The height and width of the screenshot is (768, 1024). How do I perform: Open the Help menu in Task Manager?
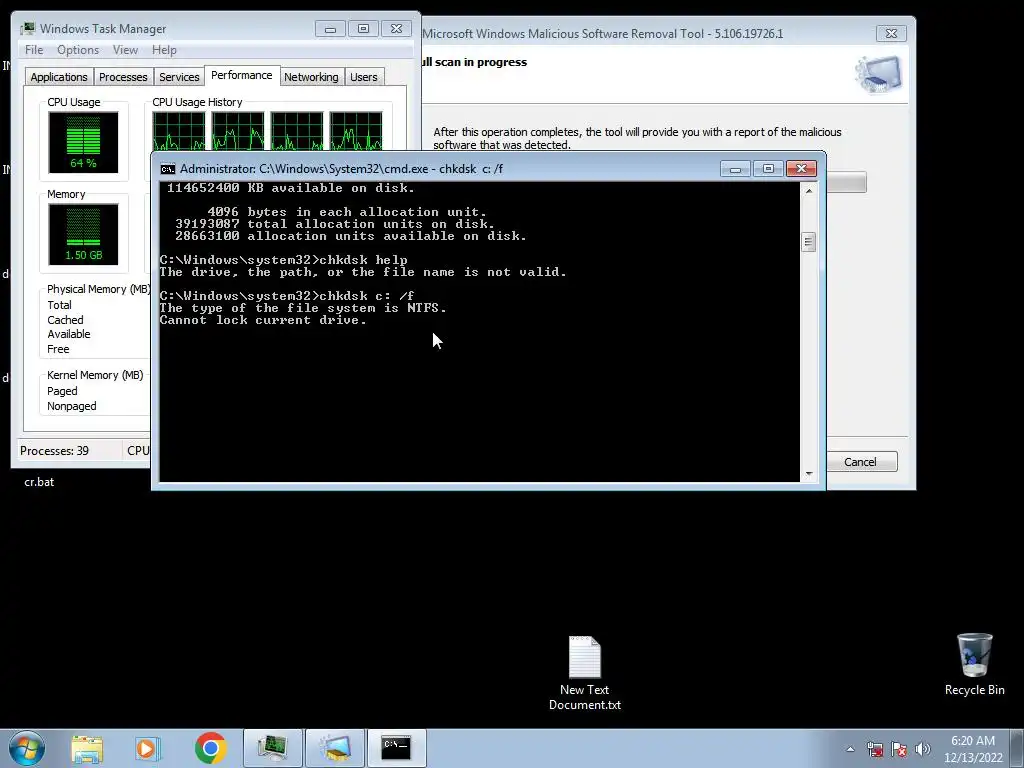[x=164, y=50]
